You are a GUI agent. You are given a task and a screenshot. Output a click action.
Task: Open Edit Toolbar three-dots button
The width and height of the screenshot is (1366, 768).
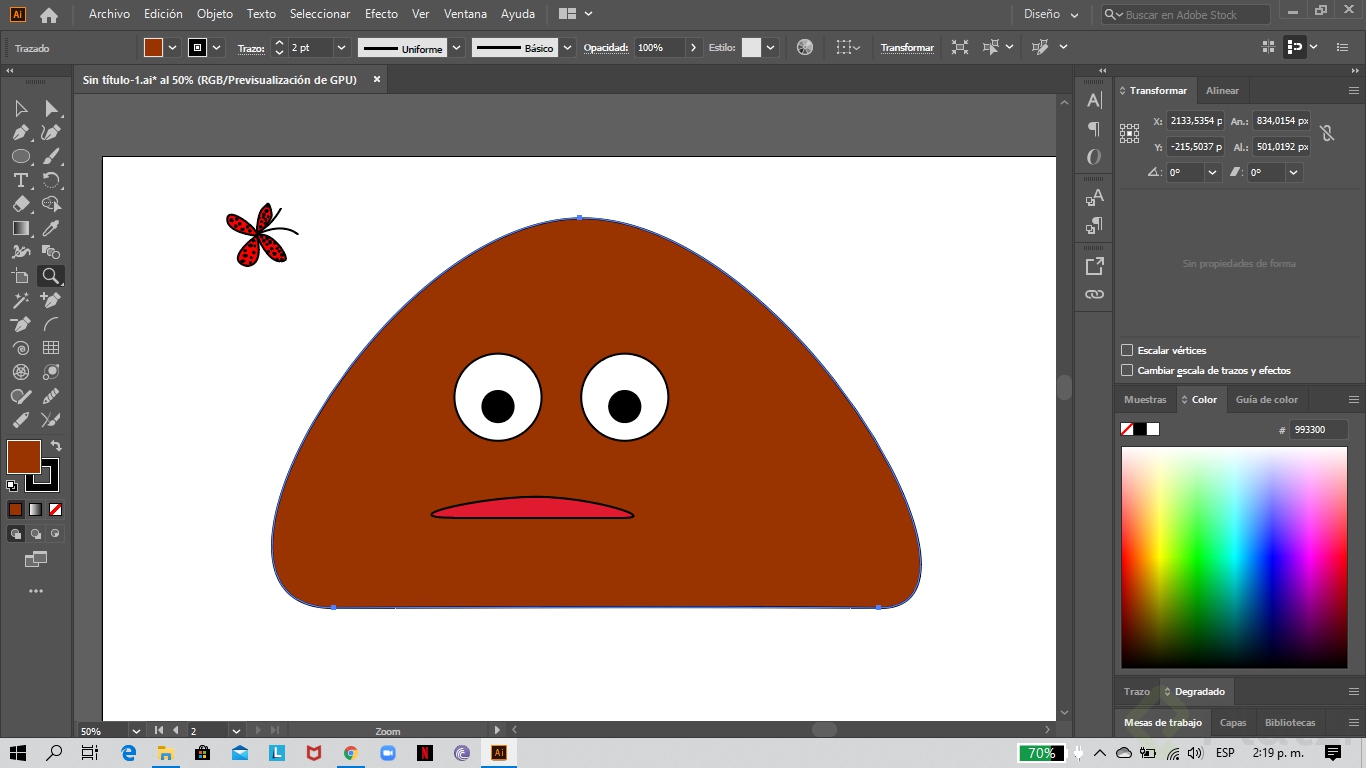(36, 591)
